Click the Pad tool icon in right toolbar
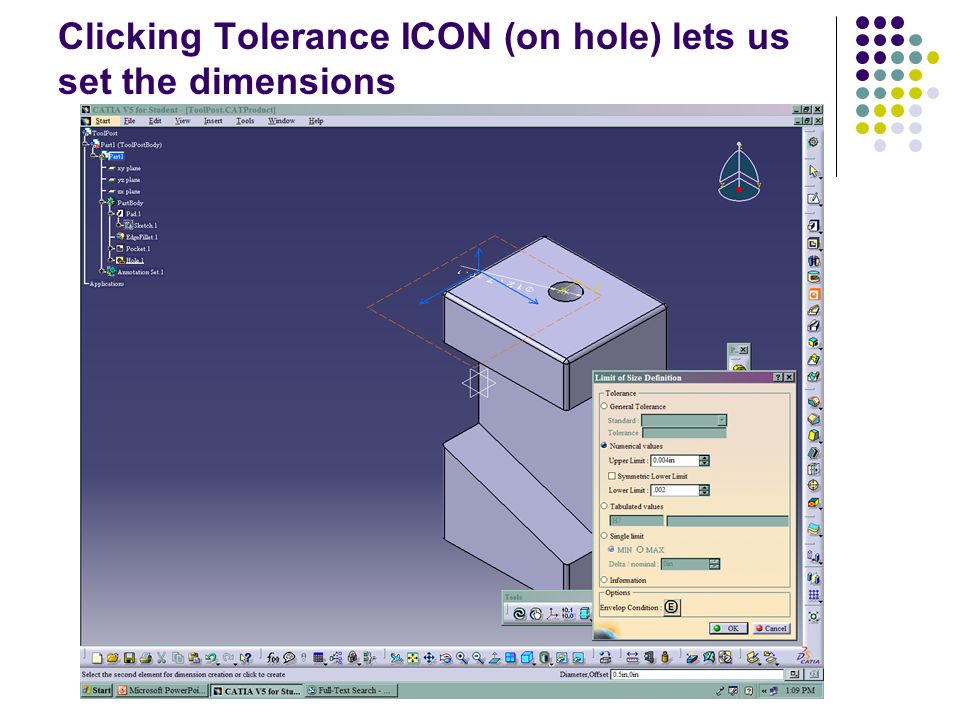The width and height of the screenshot is (960, 720). tap(813, 226)
